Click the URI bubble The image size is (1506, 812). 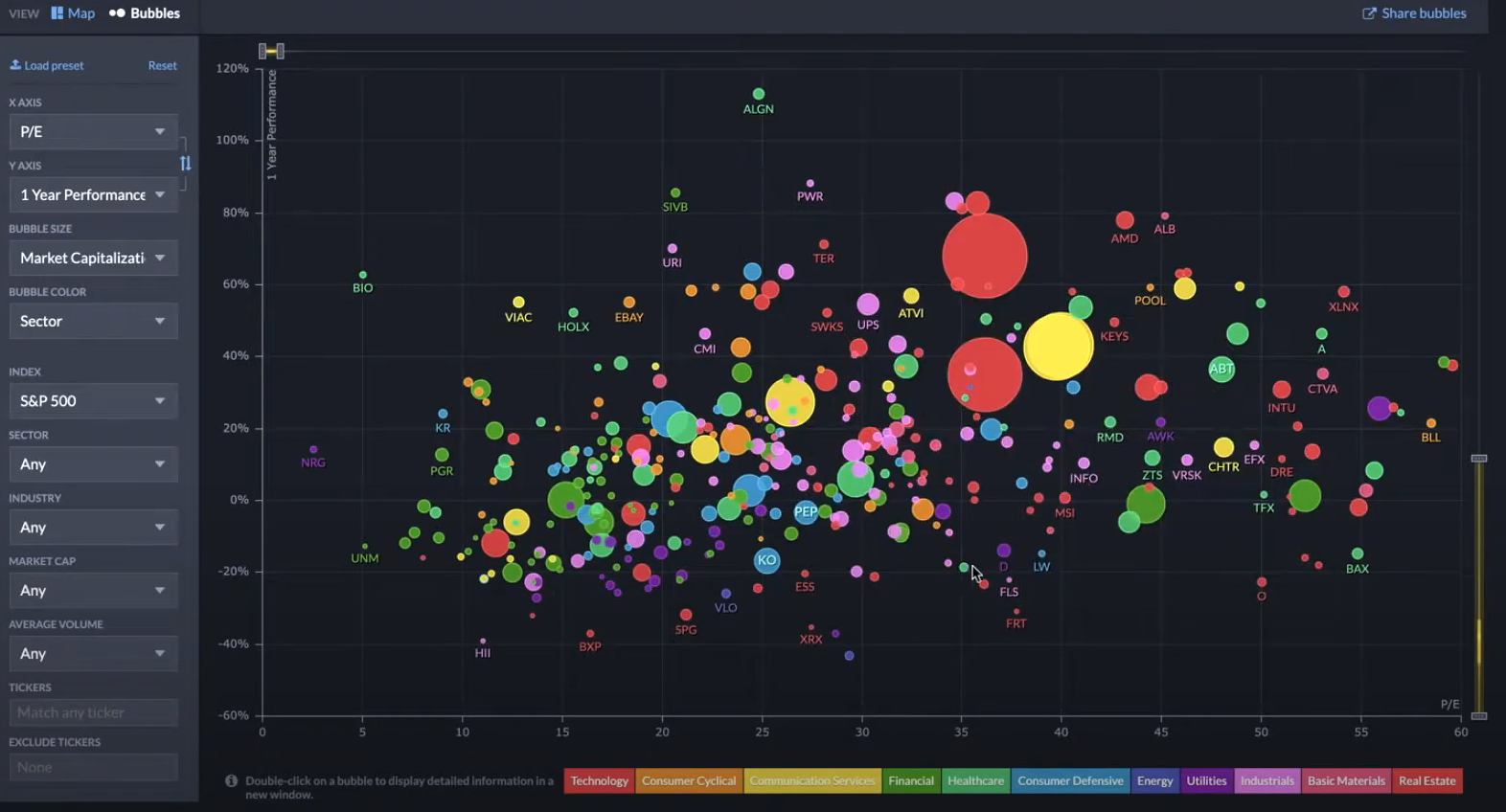pyautogui.click(x=673, y=249)
